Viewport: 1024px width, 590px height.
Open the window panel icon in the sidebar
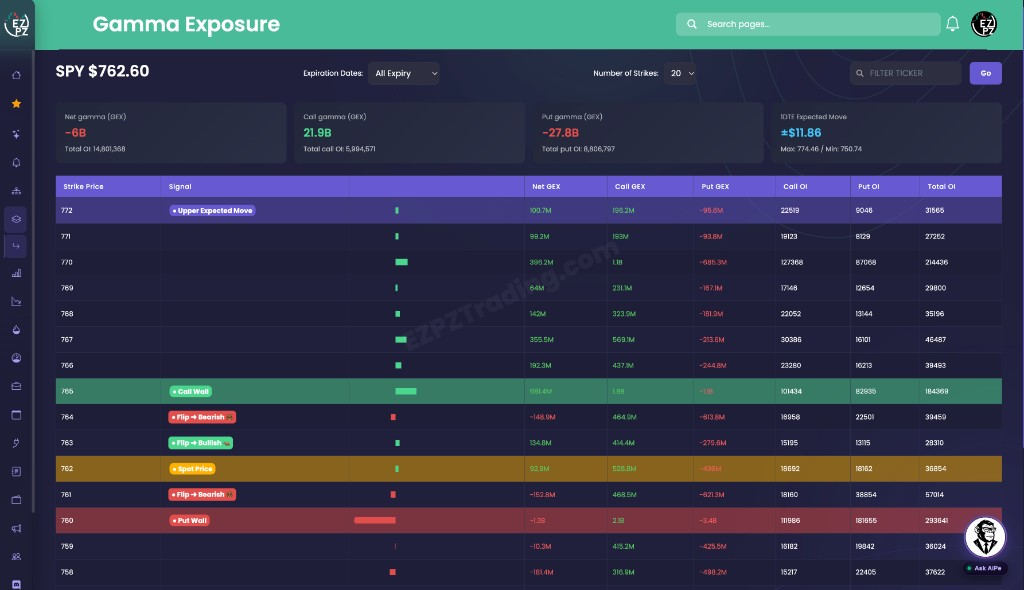coord(16,415)
